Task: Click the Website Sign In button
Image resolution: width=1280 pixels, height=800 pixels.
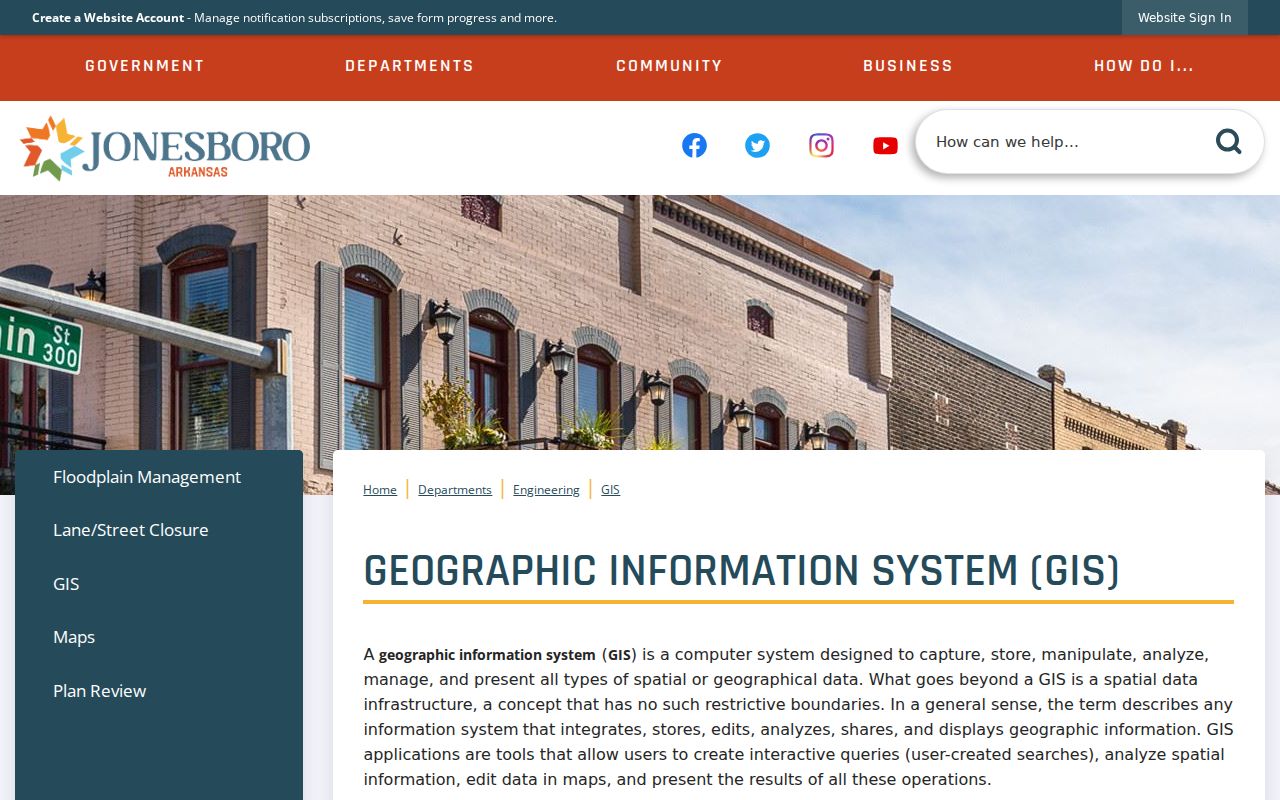Action: point(1185,18)
